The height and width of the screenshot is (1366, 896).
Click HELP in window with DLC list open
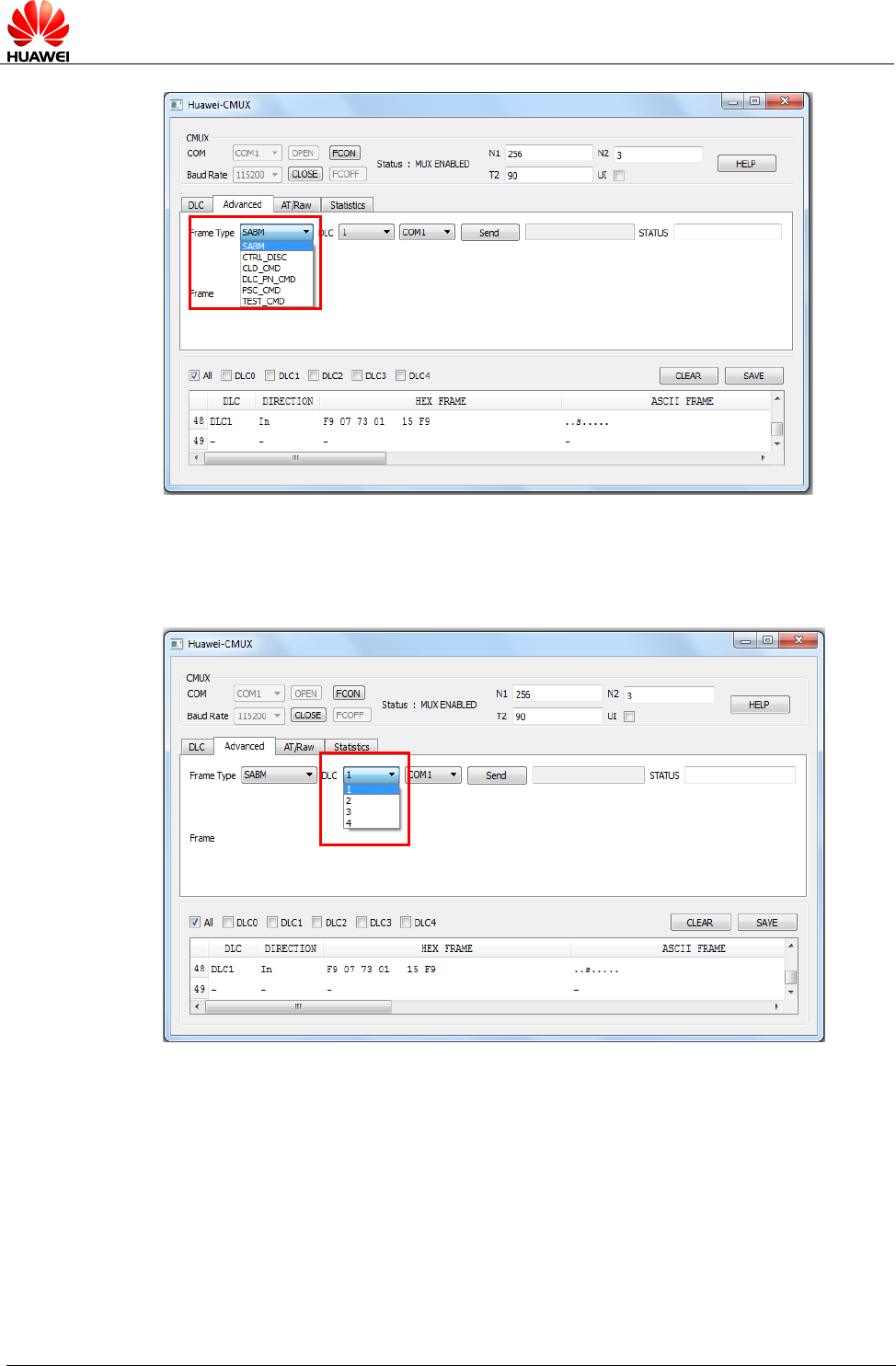[x=759, y=705]
